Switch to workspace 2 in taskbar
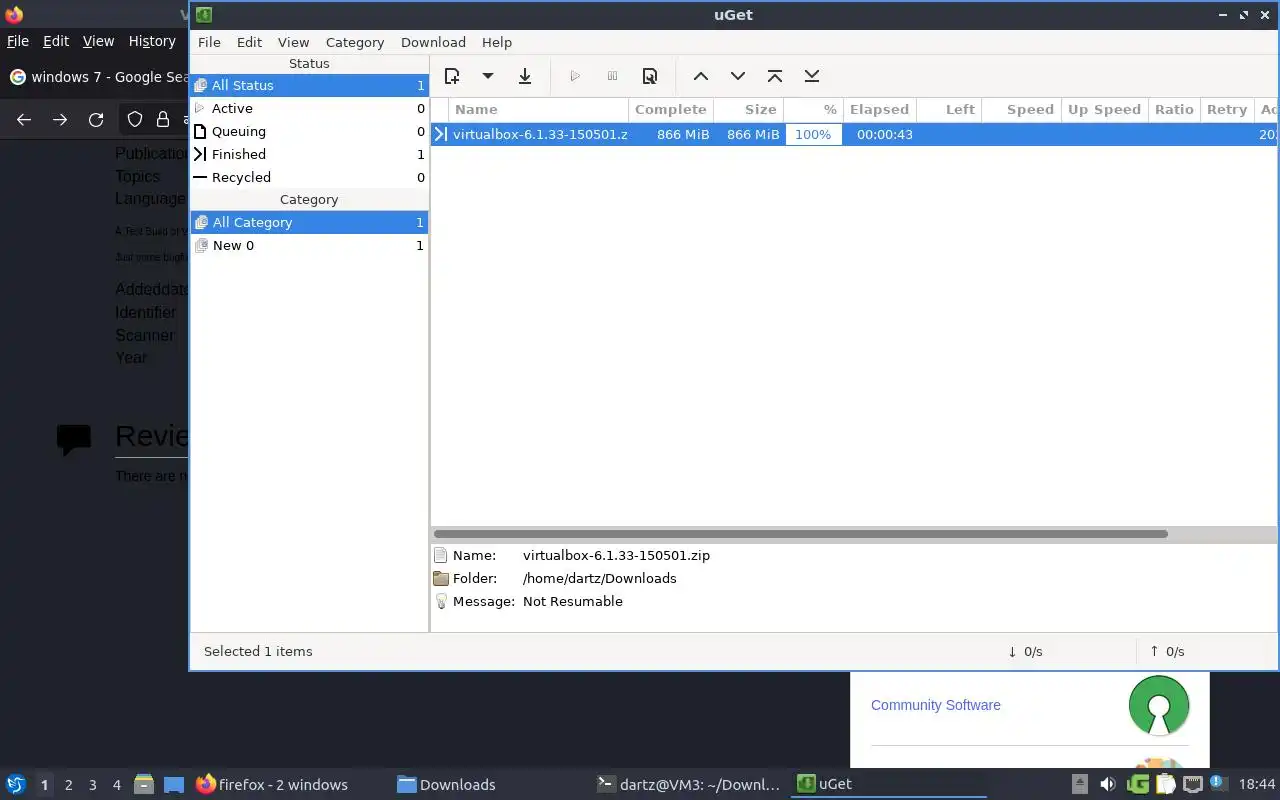 tap(68, 785)
